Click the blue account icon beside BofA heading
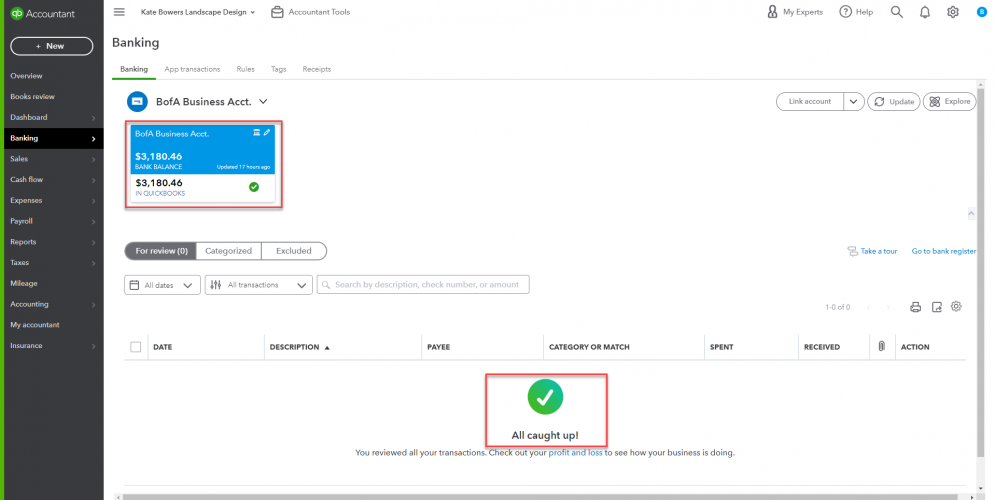The image size is (995, 500). (137, 102)
